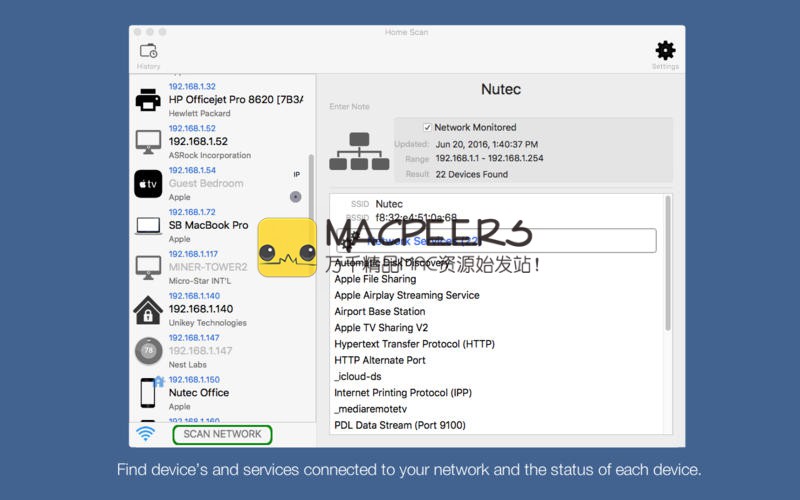Screen dimensions: 800x500
Task: Open IP link 192.168.1.54
Action: tap(192, 170)
